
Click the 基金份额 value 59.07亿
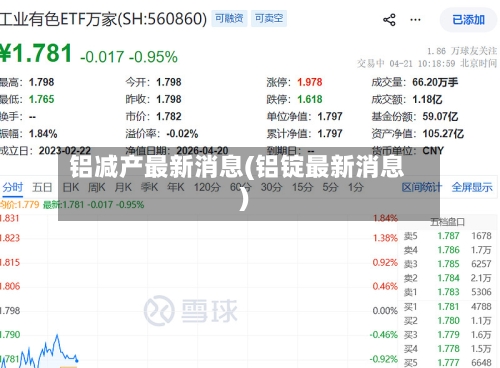(x=440, y=117)
